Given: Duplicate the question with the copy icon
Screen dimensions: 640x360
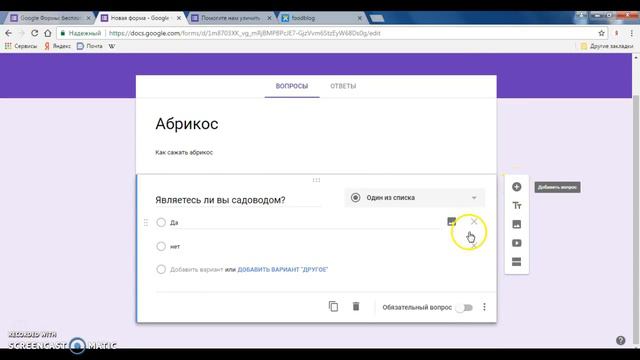Looking at the screenshot, I should click(333, 307).
